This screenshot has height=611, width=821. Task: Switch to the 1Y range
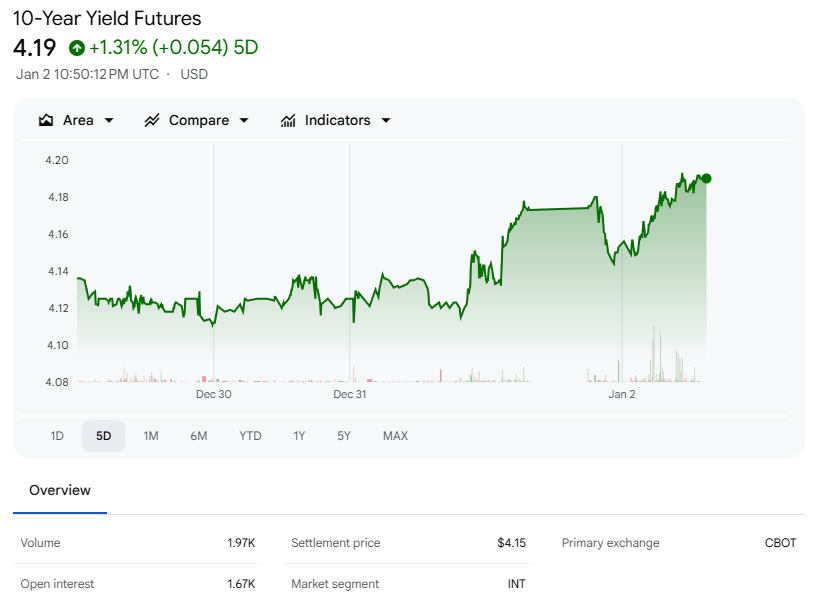coord(299,436)
